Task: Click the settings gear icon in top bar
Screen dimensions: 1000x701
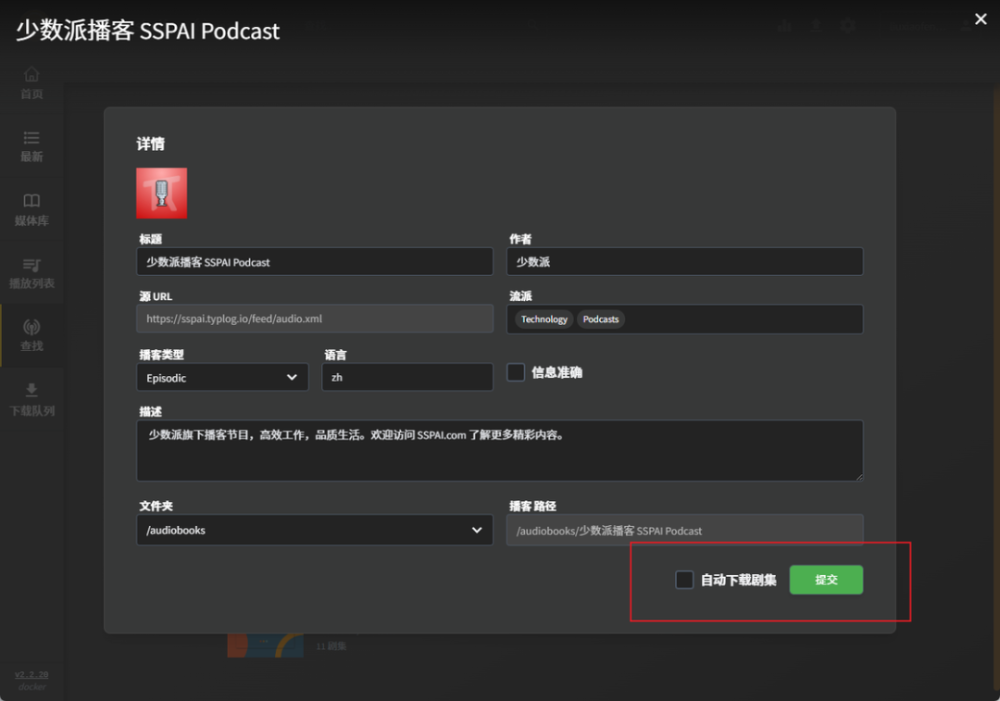Action: 848,26
